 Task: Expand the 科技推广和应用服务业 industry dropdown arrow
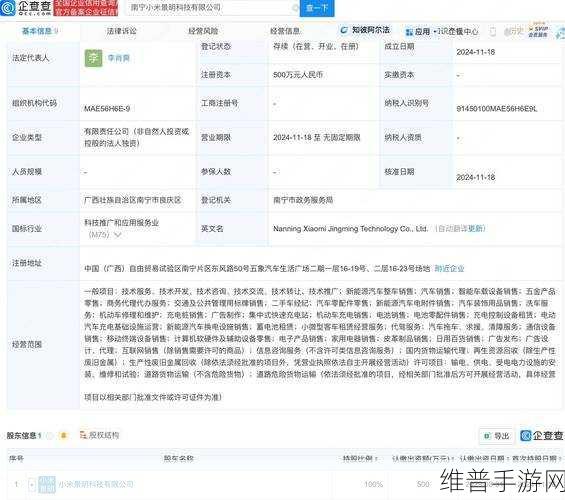point(117,235)
